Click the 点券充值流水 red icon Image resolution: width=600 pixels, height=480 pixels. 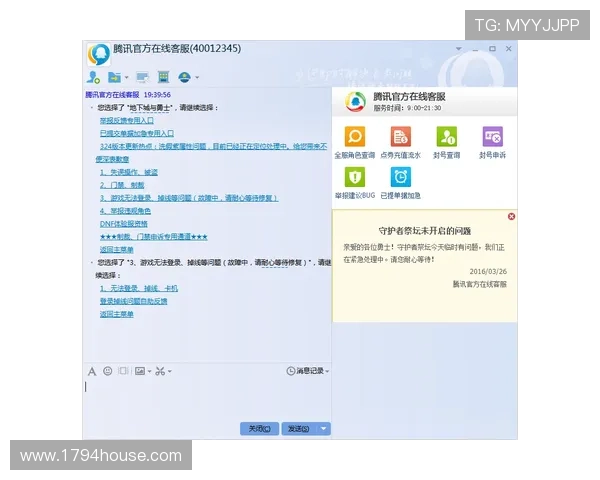coord(401,136)
